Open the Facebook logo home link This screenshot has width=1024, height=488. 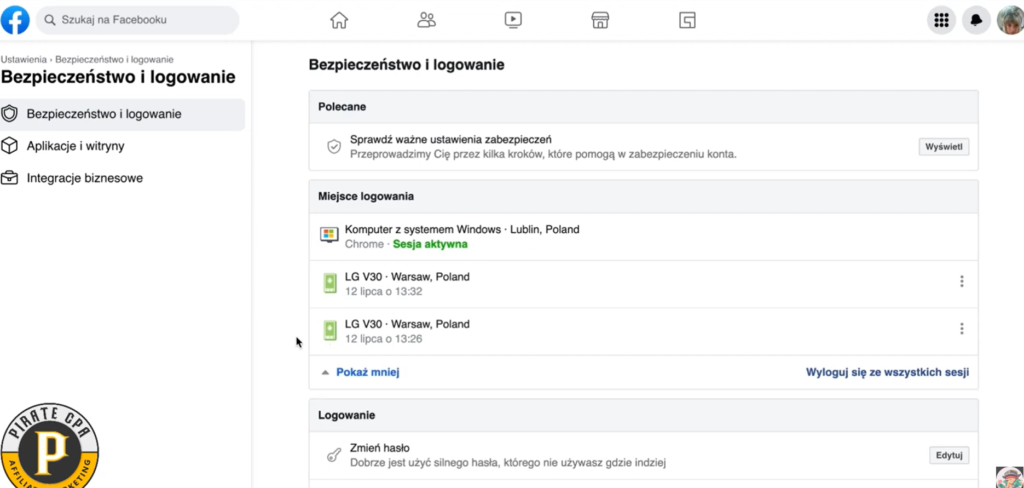click(15, 20)
